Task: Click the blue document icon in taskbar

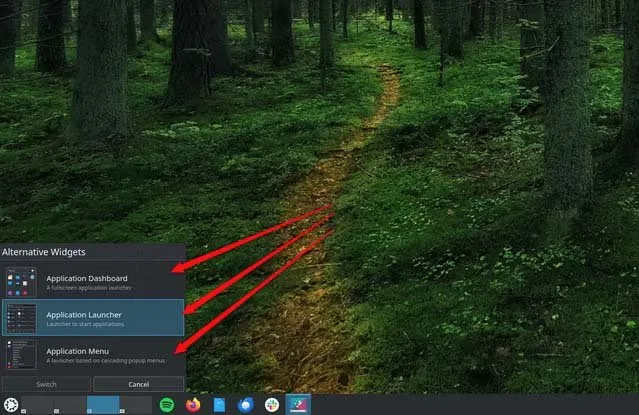Action: pos(219,405)
